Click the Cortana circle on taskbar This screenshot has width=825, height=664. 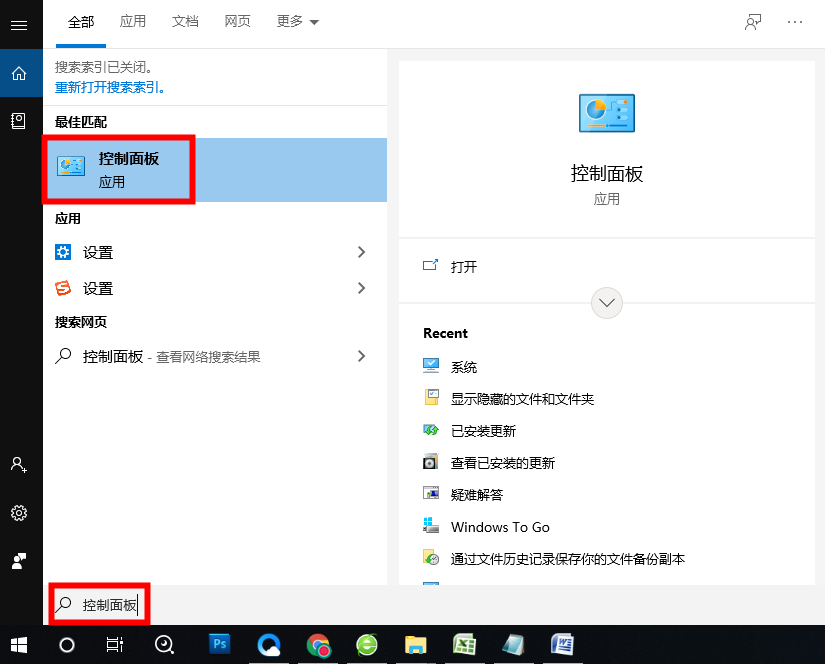click(67, 645)
